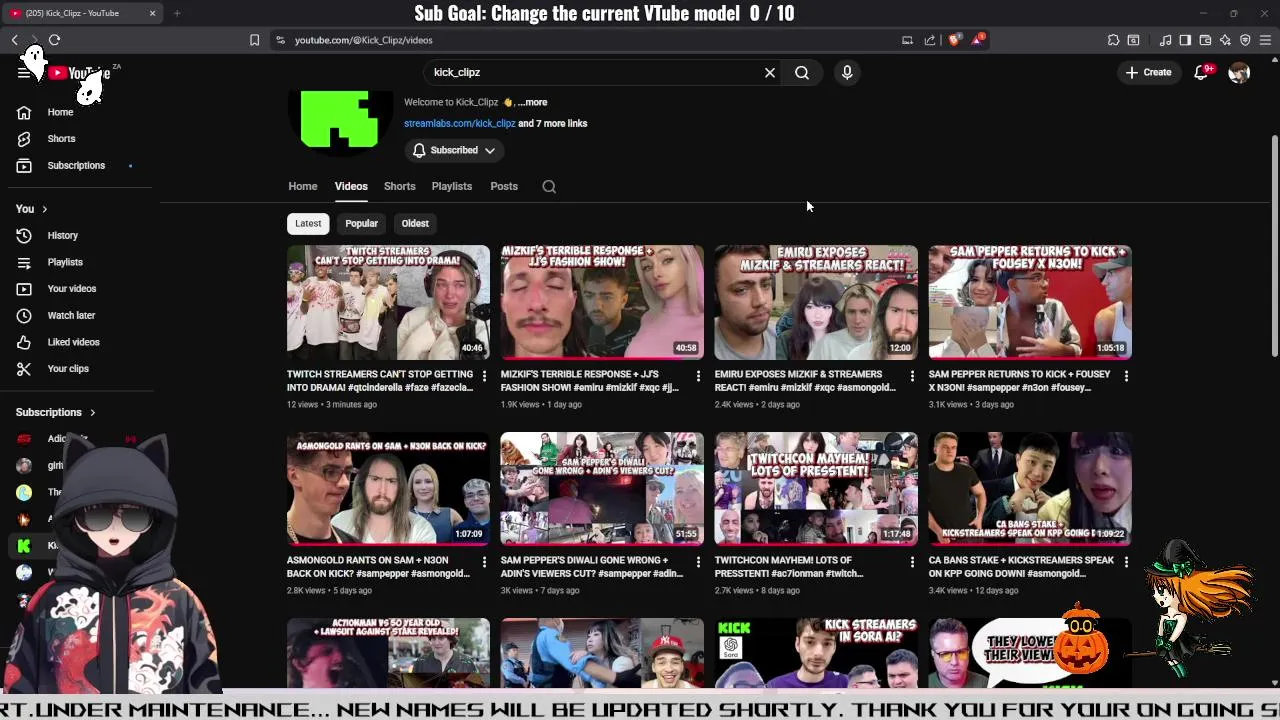Screen dimensions: 1280x720
Task: Select the Oldest sort chip
Action: click(x=415, y=223)
